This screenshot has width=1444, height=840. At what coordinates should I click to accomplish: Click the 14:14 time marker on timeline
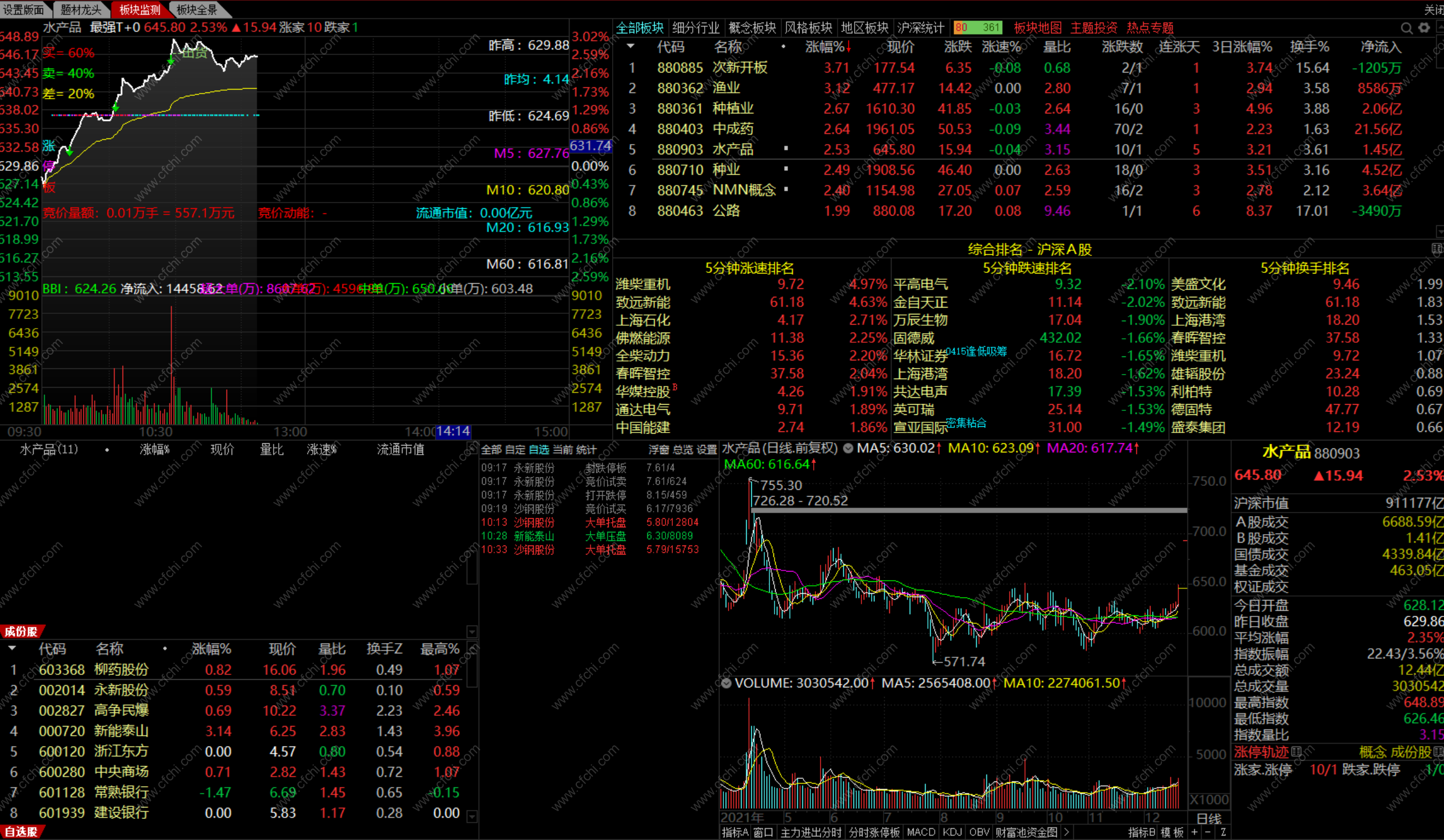[x=453, y=431]
